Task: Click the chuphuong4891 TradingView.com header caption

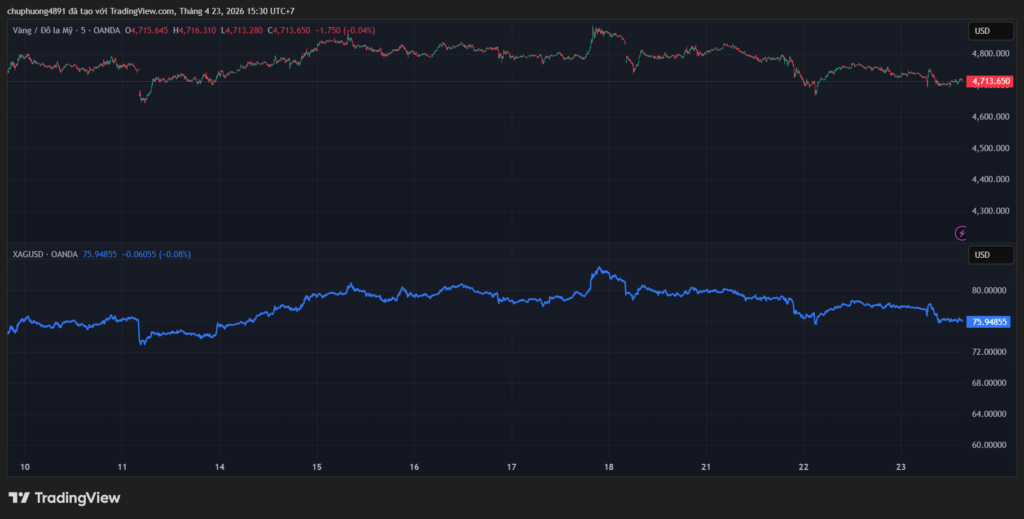Action: pyautogui.click(x=150, y=11)
